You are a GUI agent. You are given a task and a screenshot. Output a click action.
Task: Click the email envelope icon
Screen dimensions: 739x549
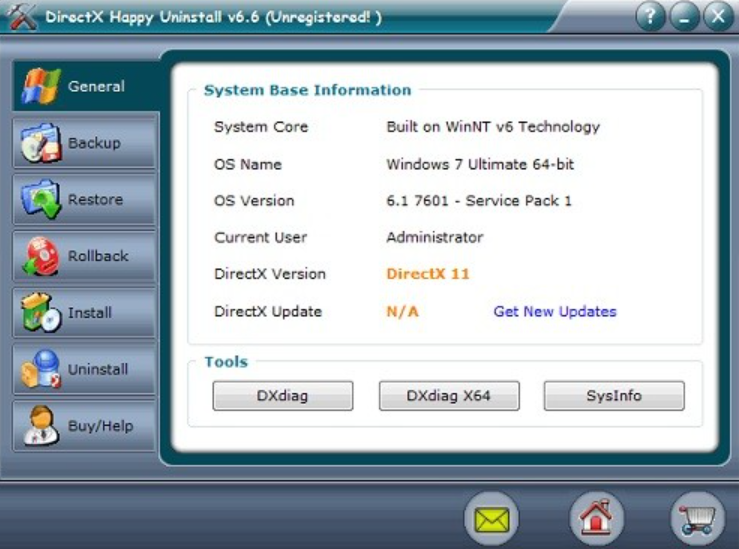pos(492,519)
